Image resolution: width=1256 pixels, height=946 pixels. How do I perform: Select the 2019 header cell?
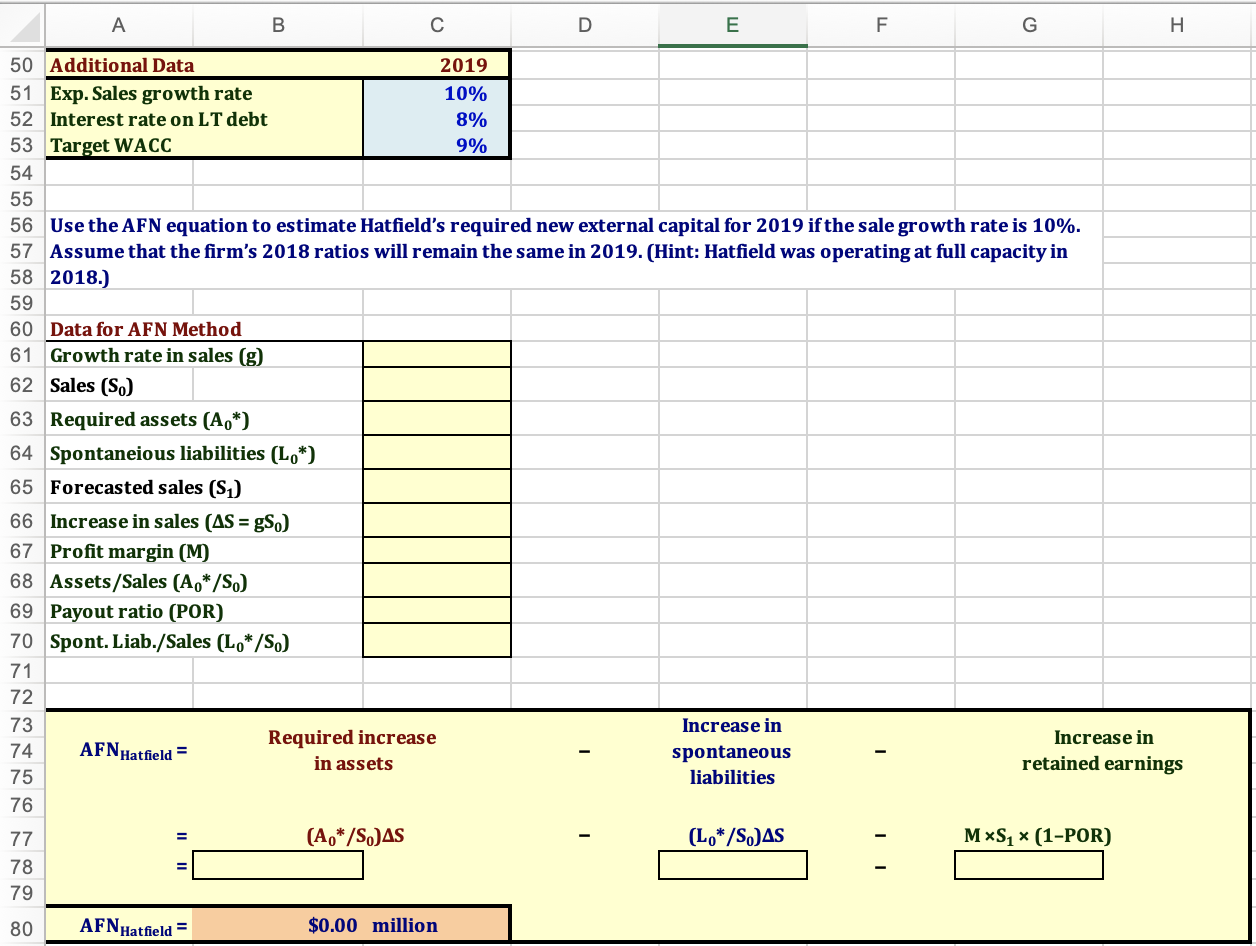pyautogui.click(x=437, y=66)
